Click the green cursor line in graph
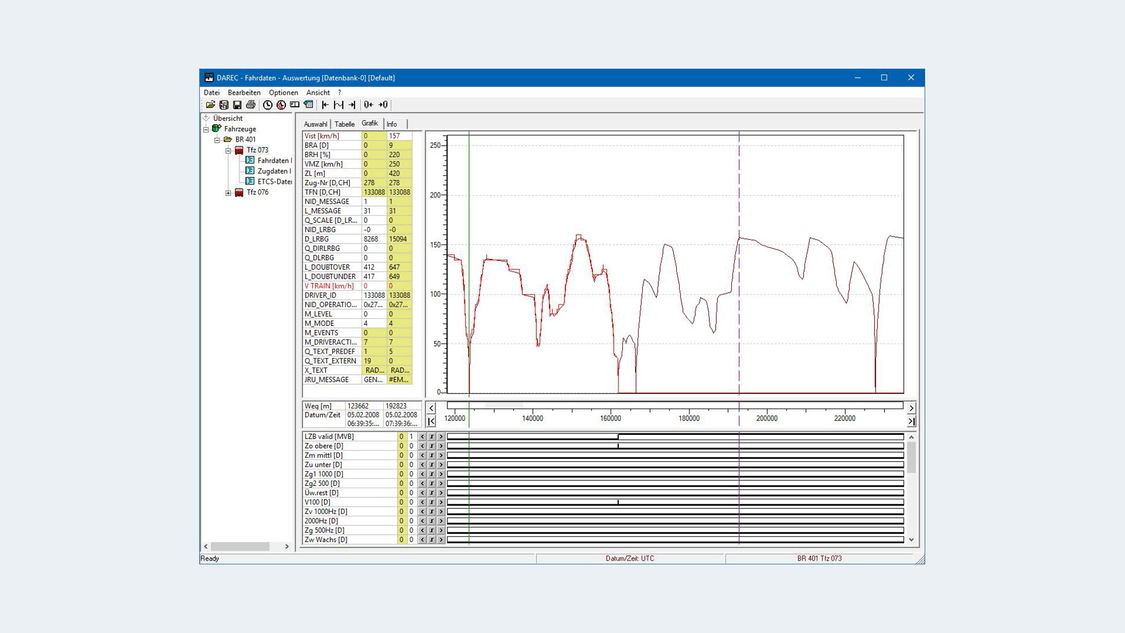The width and height of the screenshot is (1125, 633). click(x=469, y=263)
